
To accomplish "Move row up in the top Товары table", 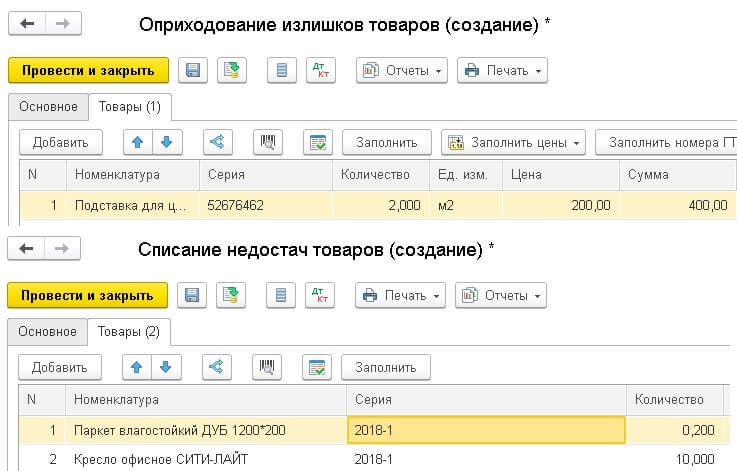I will coord(138,142).
